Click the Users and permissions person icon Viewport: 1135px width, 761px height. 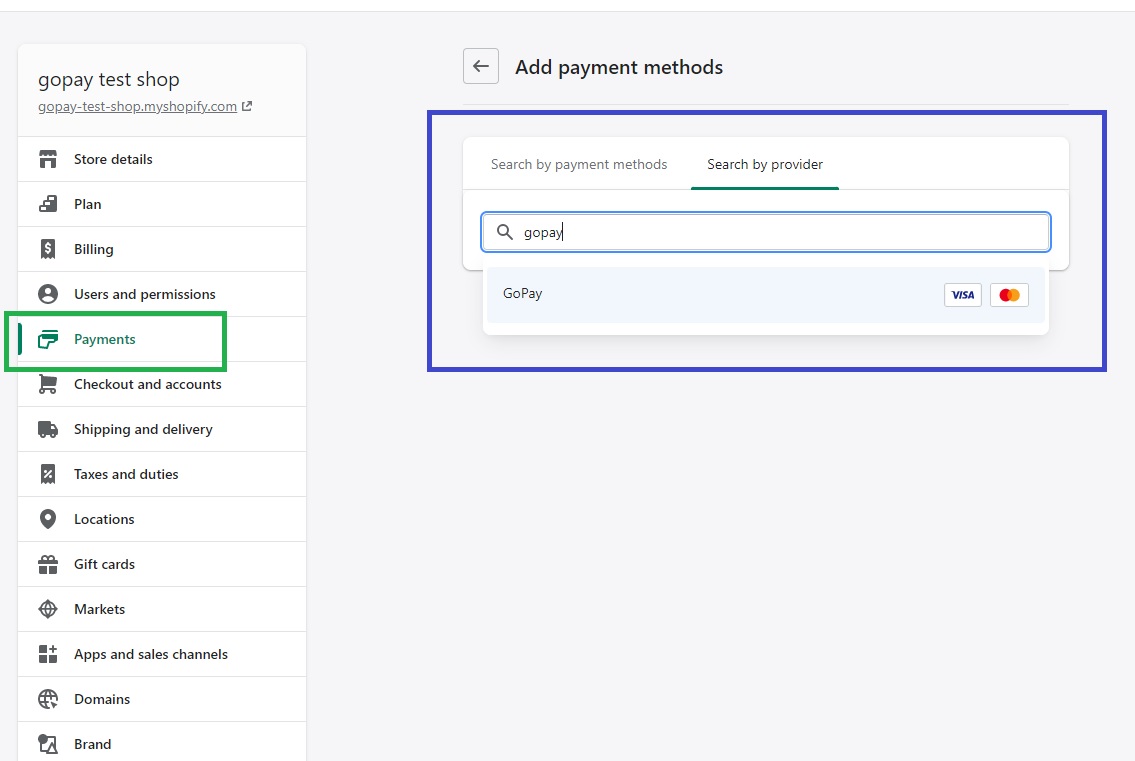click(48, 294)
